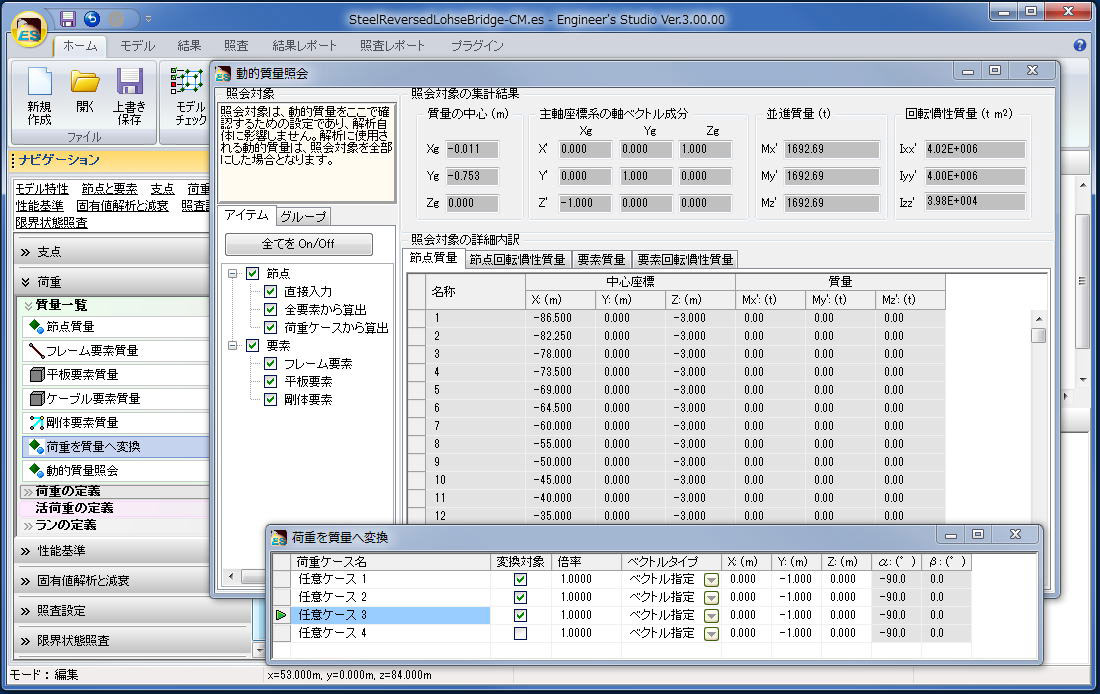
Task: Uncheck 変換対象 for 任意ケース 2
Action: pyautogui.click(x=520, y=597)
